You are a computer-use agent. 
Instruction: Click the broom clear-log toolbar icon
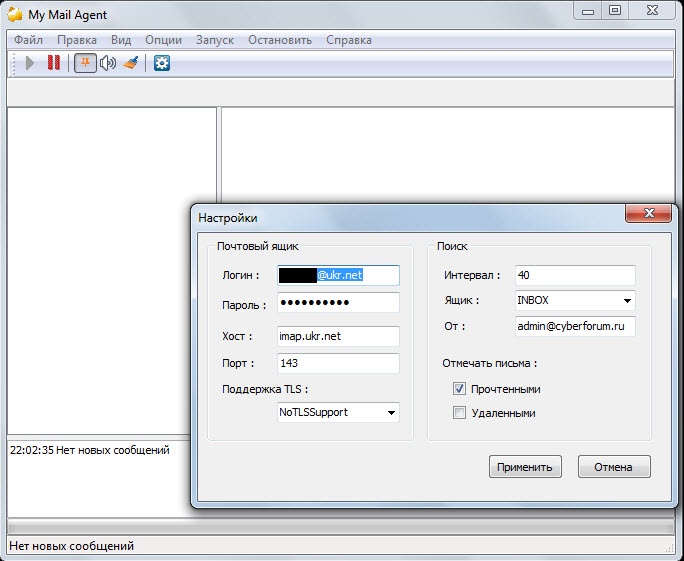(131, 63)
